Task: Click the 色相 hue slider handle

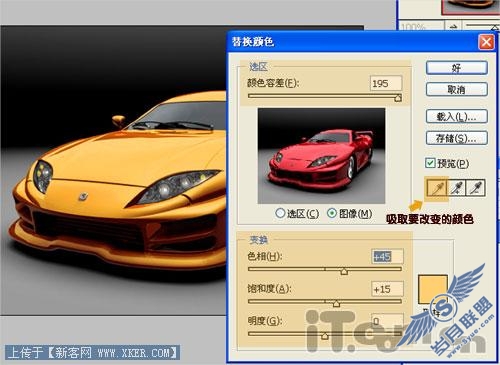Action: [x=344, y=271]
